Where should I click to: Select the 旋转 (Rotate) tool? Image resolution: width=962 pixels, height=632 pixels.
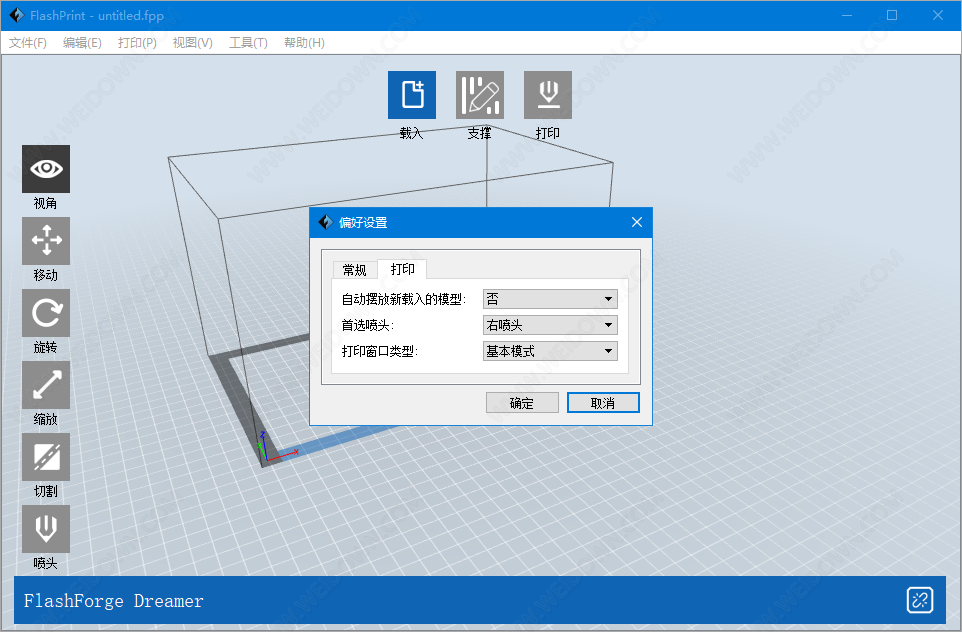pyautogui.click(x=46, y=313)
